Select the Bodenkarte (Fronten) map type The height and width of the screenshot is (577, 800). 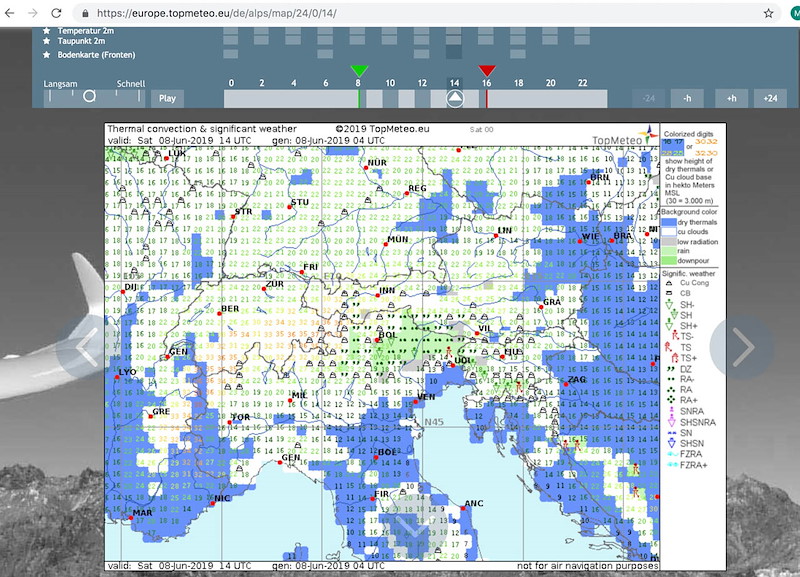coord(96,55)
